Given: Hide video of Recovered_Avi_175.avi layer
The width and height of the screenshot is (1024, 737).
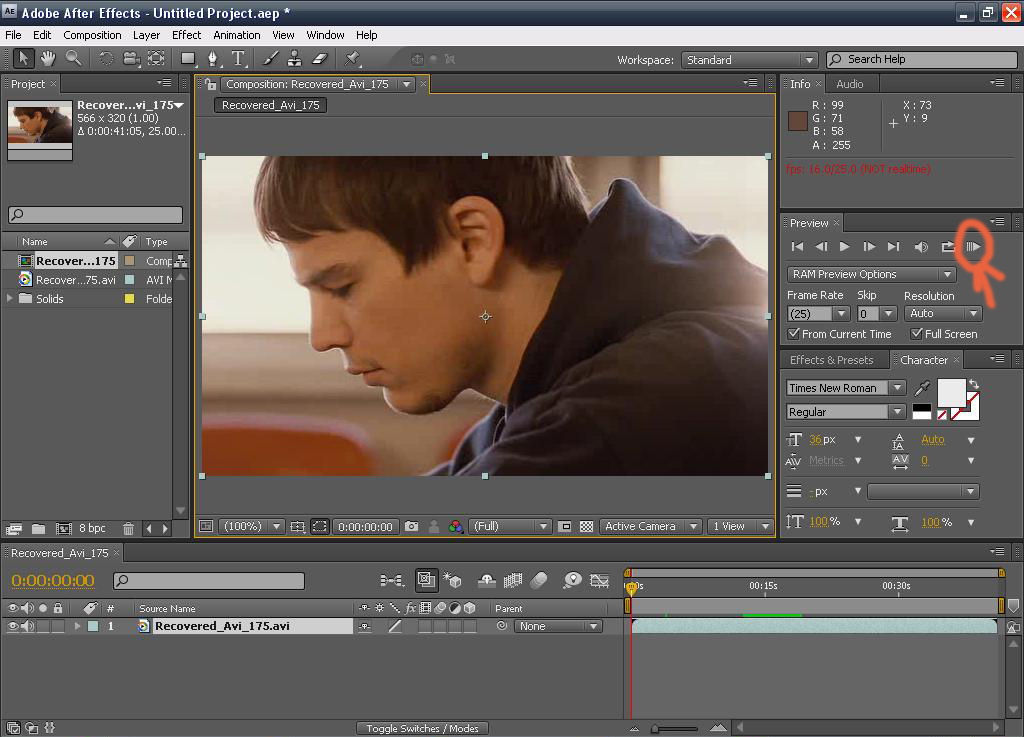Looking at the screenshot, I should tap(12, 626).
